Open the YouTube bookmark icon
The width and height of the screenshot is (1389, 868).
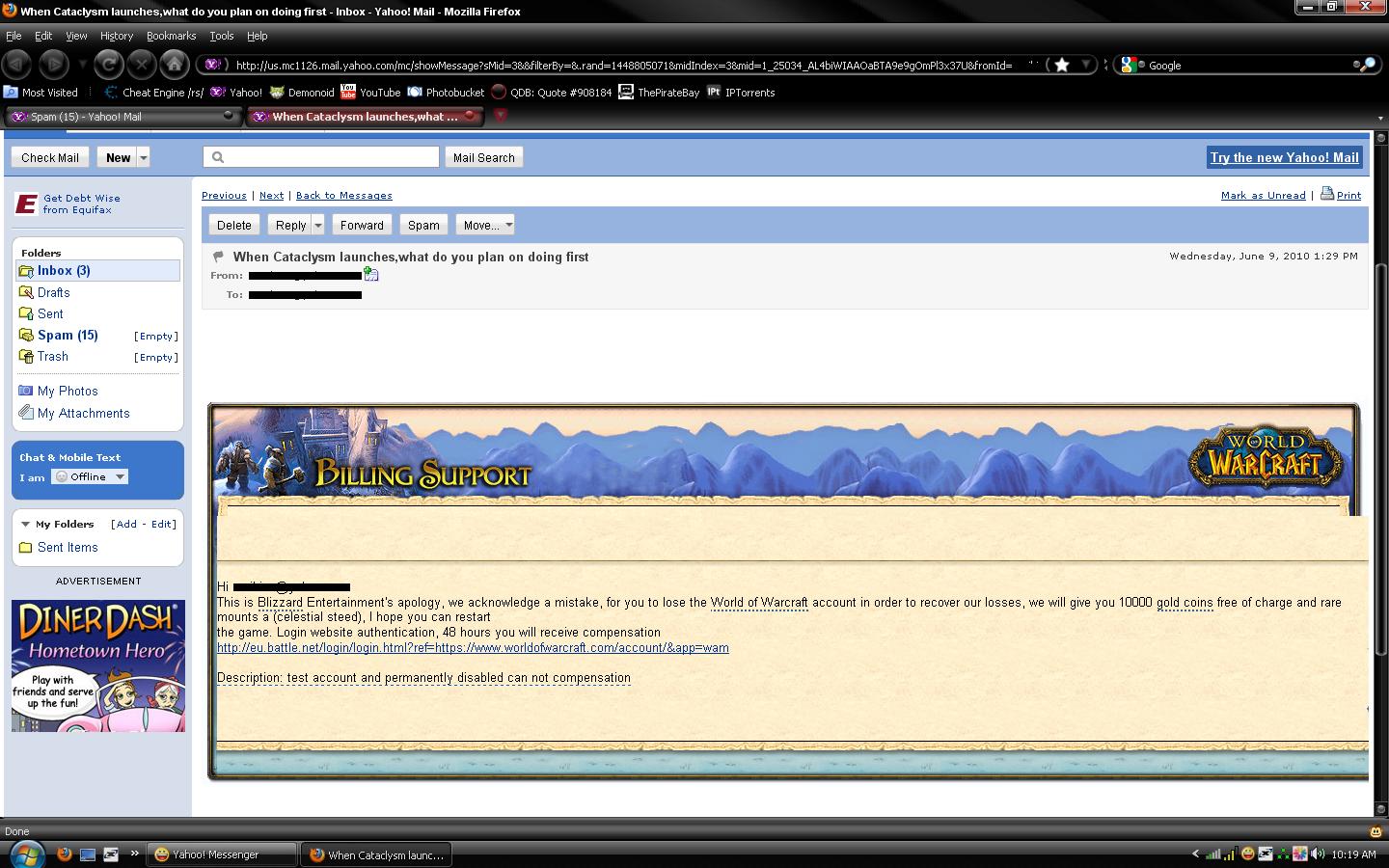click(348, 92)
